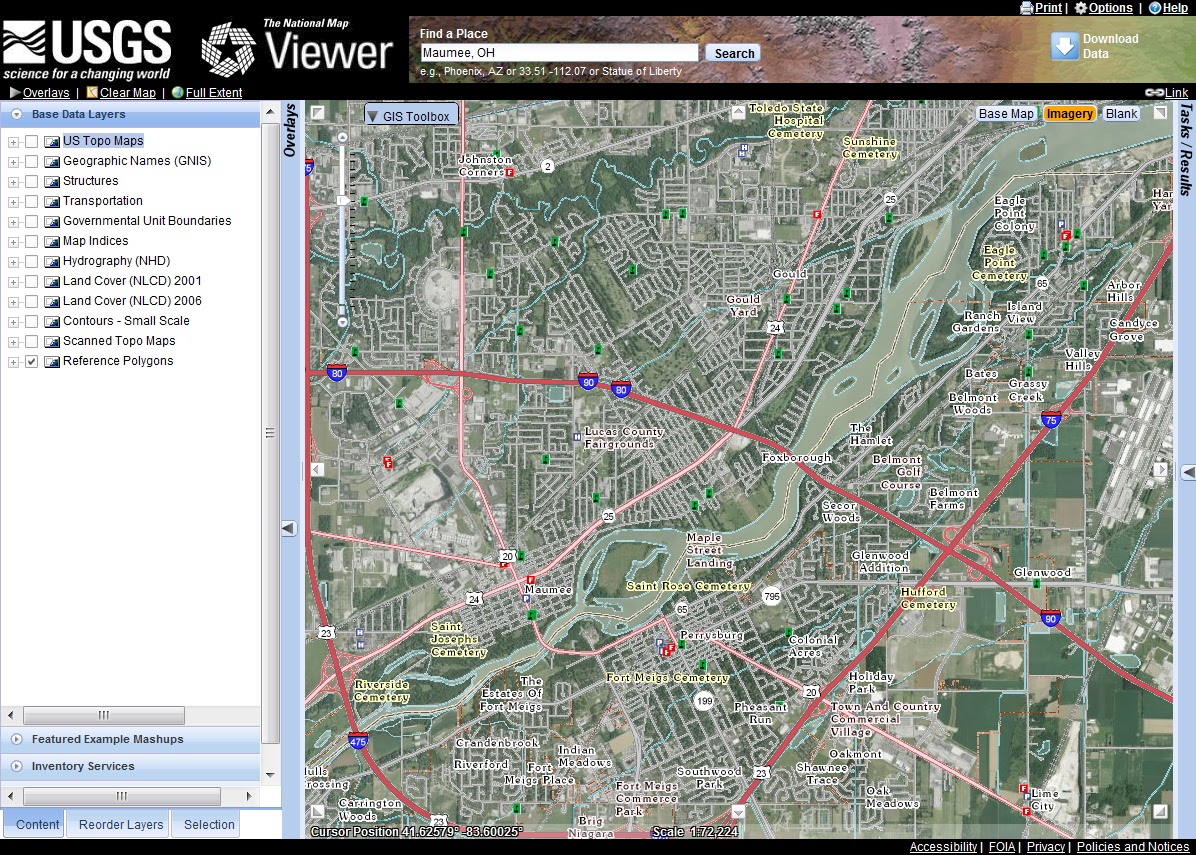Pan map left with left-edge arrow
1196x855 pixels.
tap(317, 469)
